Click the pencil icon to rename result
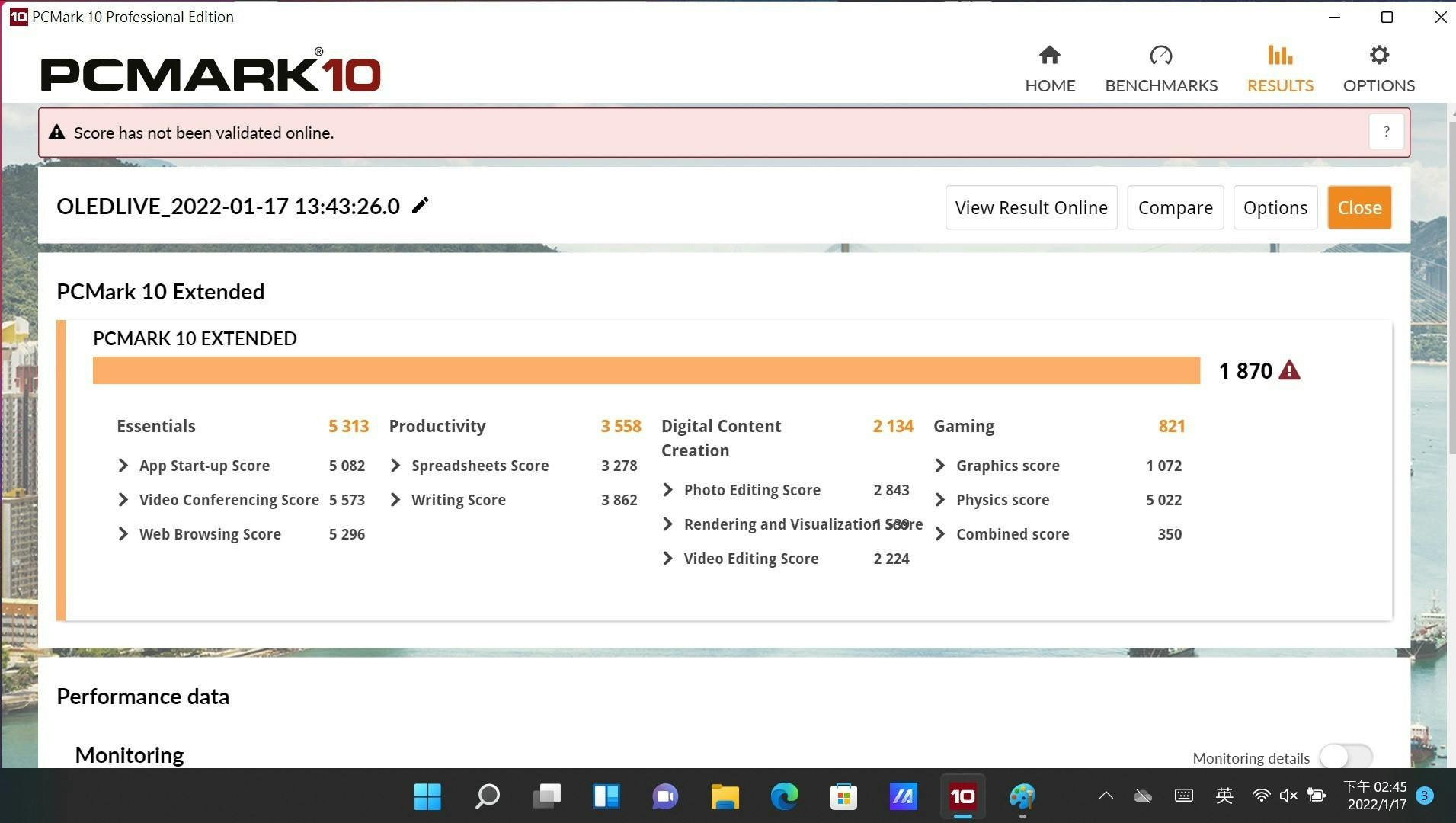The height and width of the screenshot is (823, 1456). pos(420,206)
